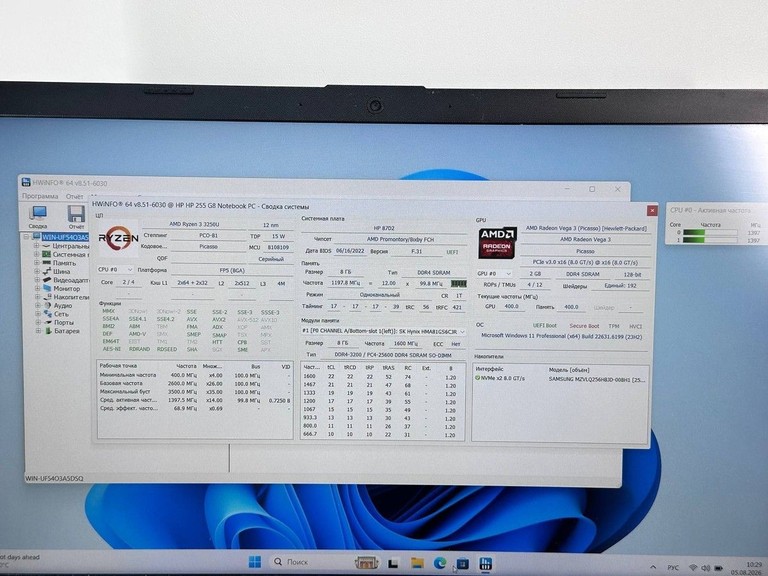Click the UEFI Boot indicator

click(x=545, y=325)
